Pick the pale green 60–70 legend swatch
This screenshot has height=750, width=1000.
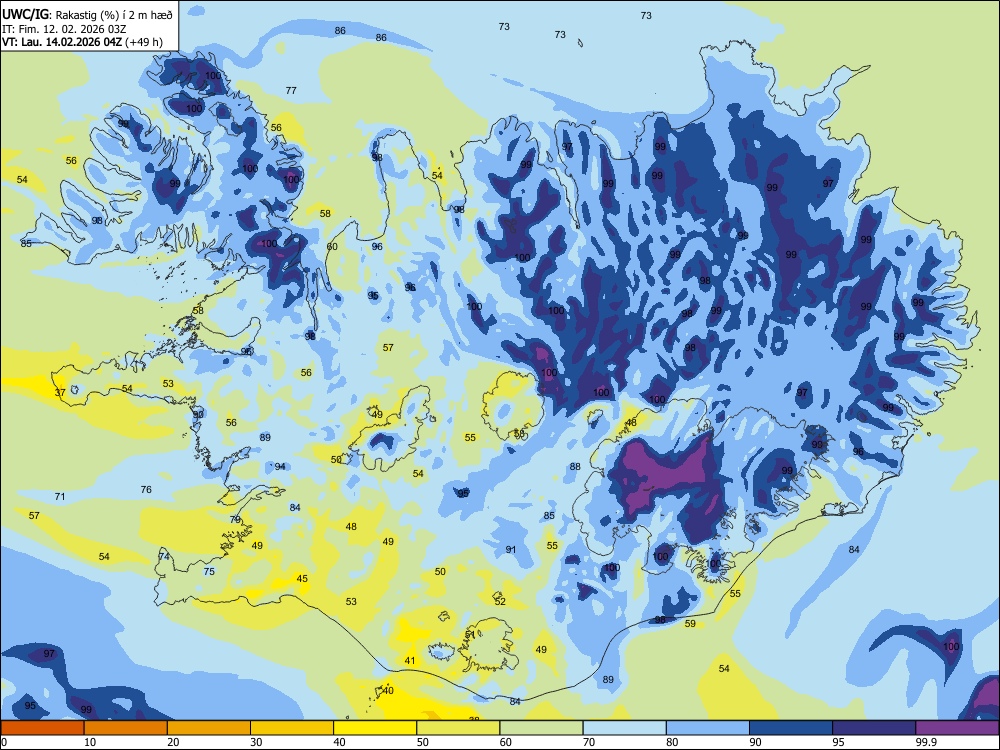tap(541, 728)
